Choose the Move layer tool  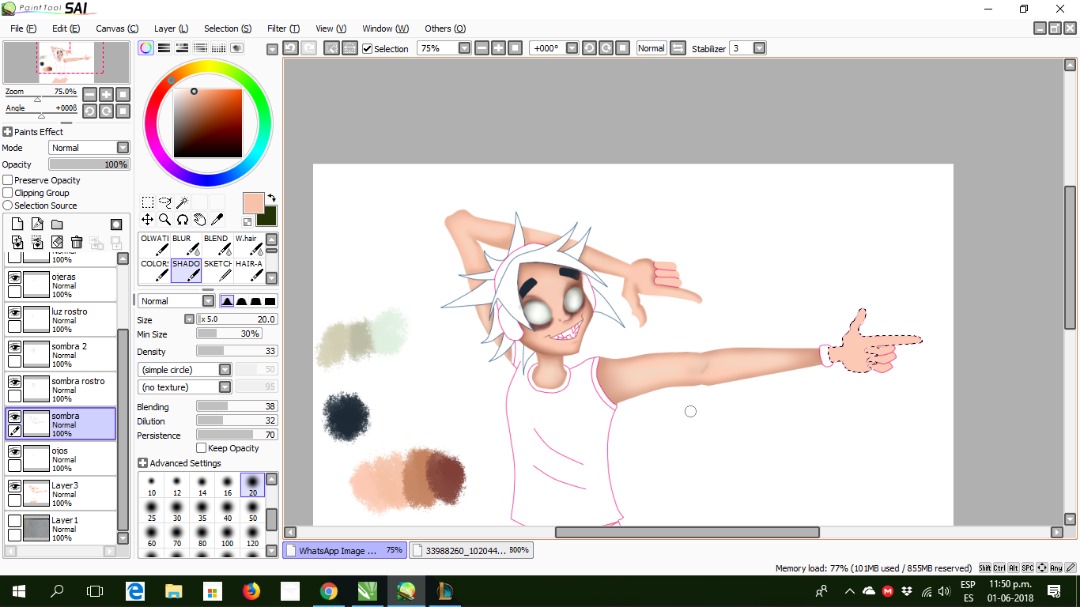[147, 220]
